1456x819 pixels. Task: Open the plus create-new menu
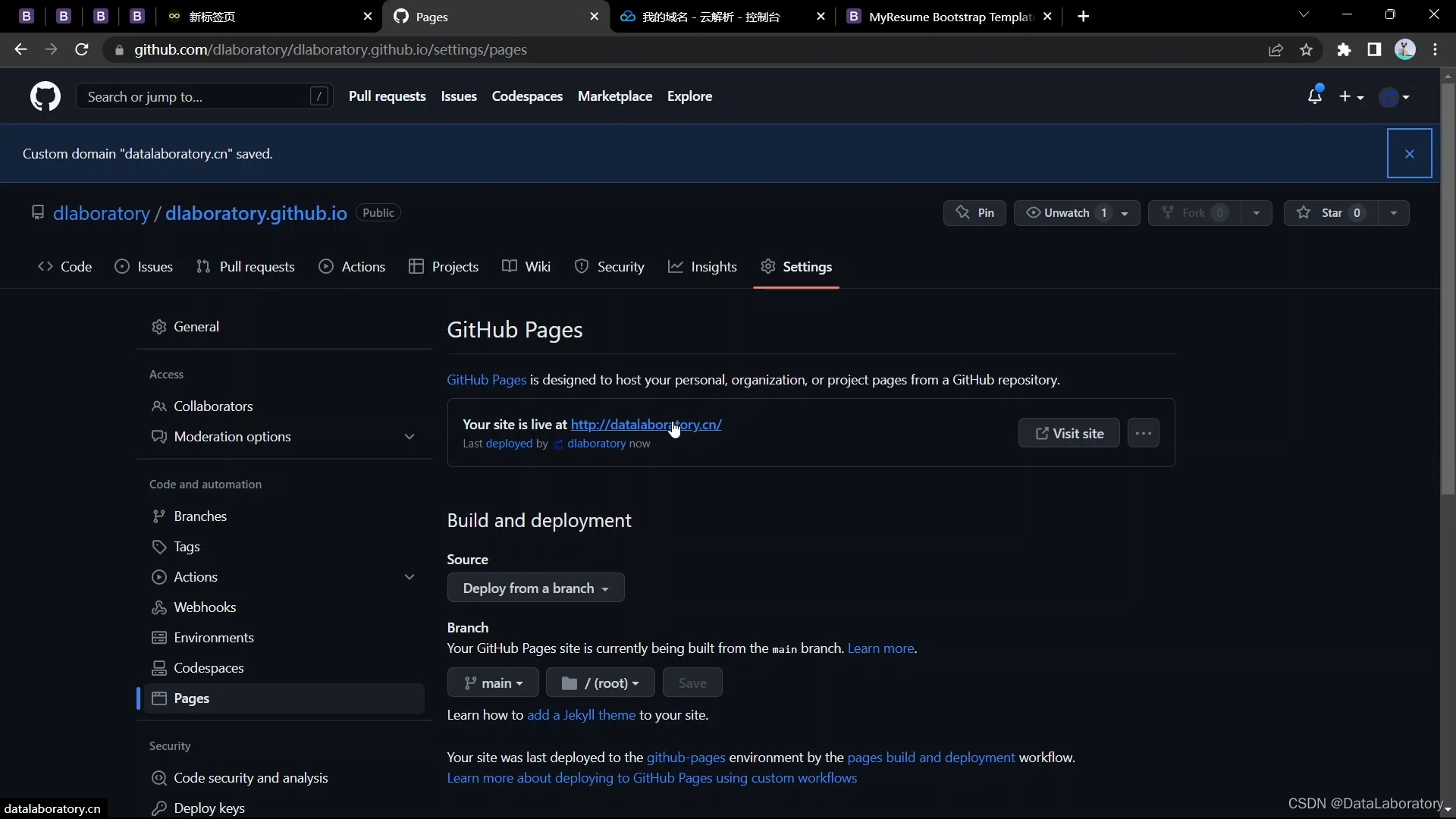tap(1351, 96)
